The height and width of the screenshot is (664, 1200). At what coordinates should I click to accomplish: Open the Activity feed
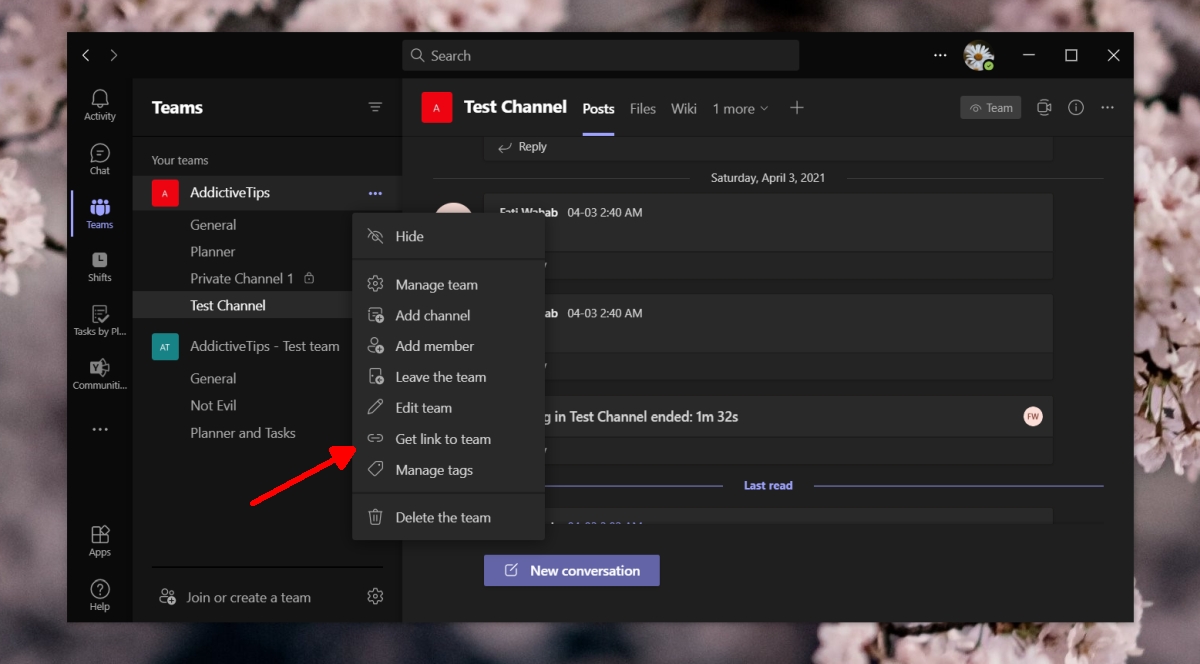coord(99,105)
